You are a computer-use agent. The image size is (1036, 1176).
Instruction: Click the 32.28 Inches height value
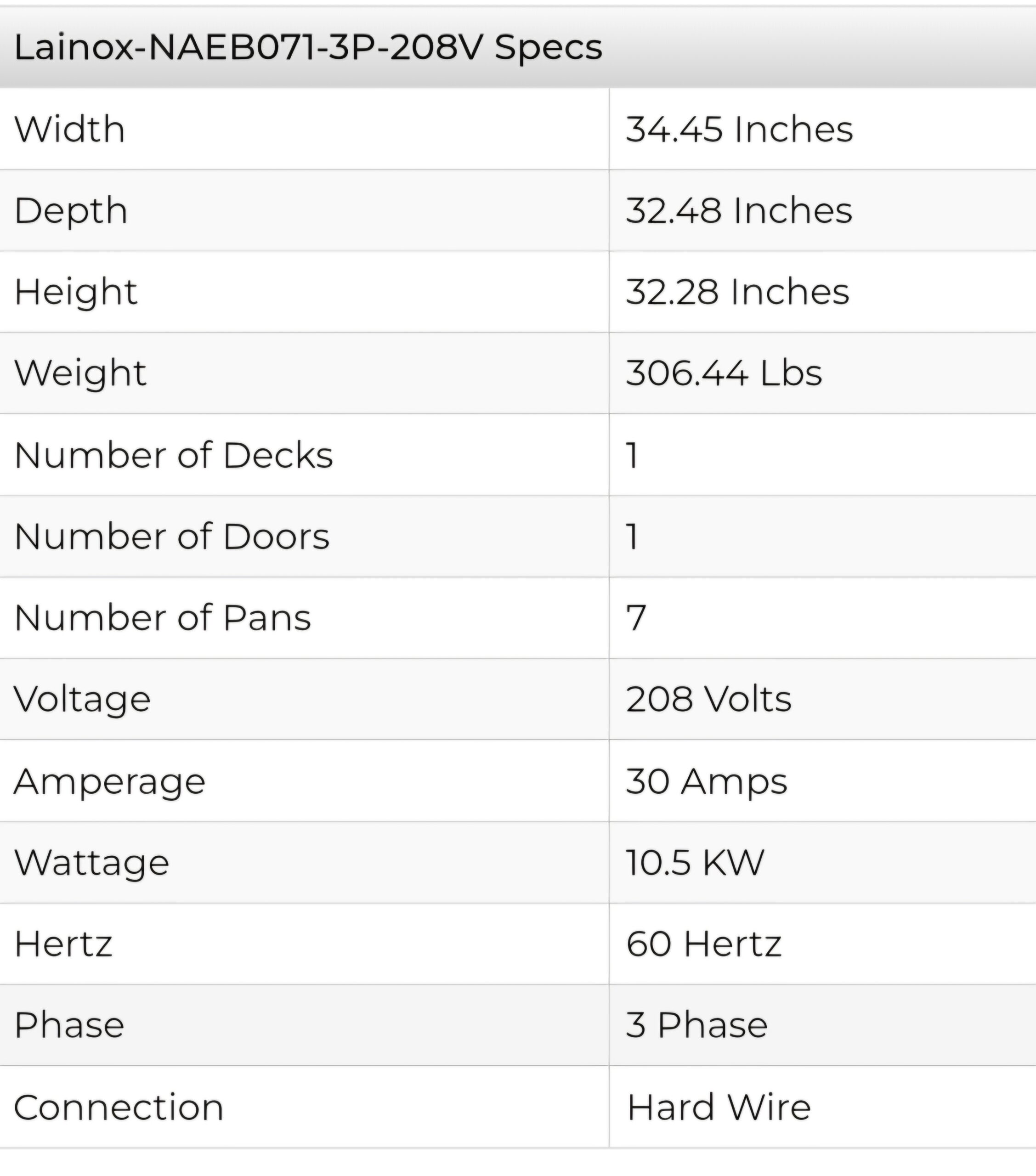(737, 292)
